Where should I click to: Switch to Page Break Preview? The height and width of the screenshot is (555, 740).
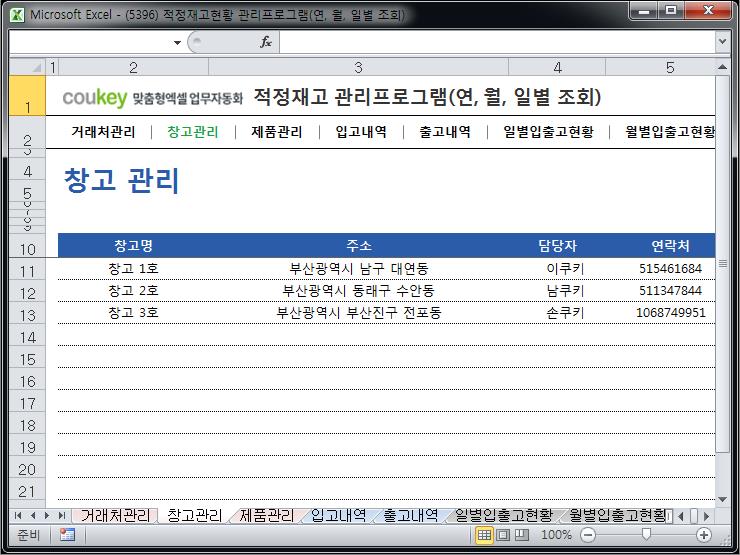click(521, 535)
